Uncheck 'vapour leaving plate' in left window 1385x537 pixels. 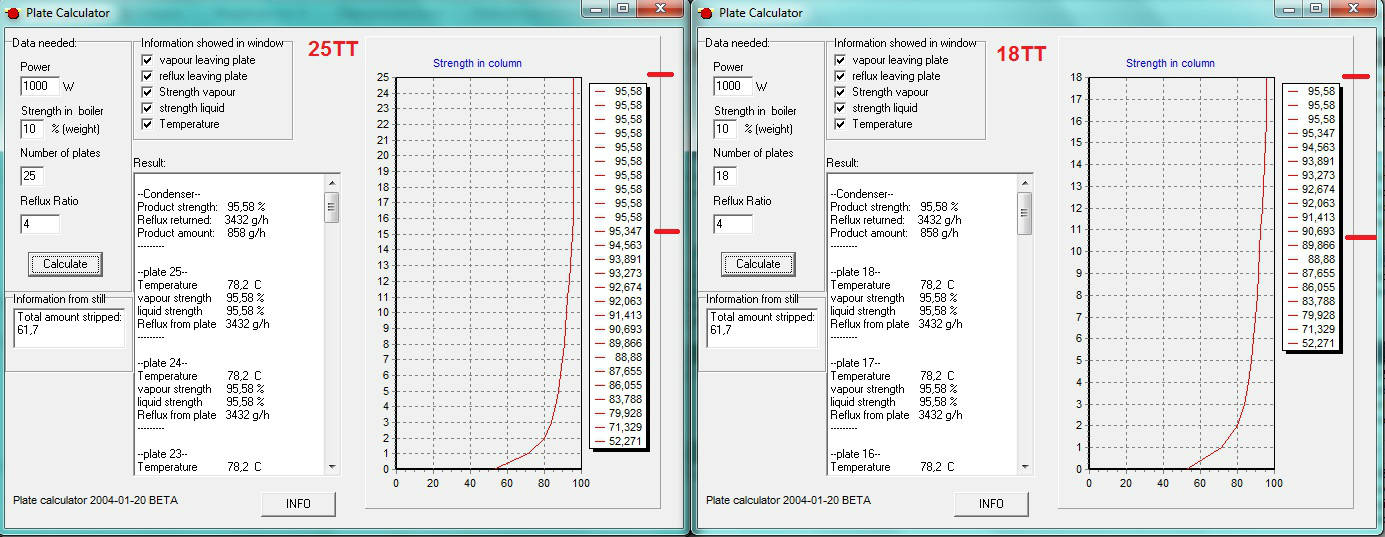pos(148,60)
